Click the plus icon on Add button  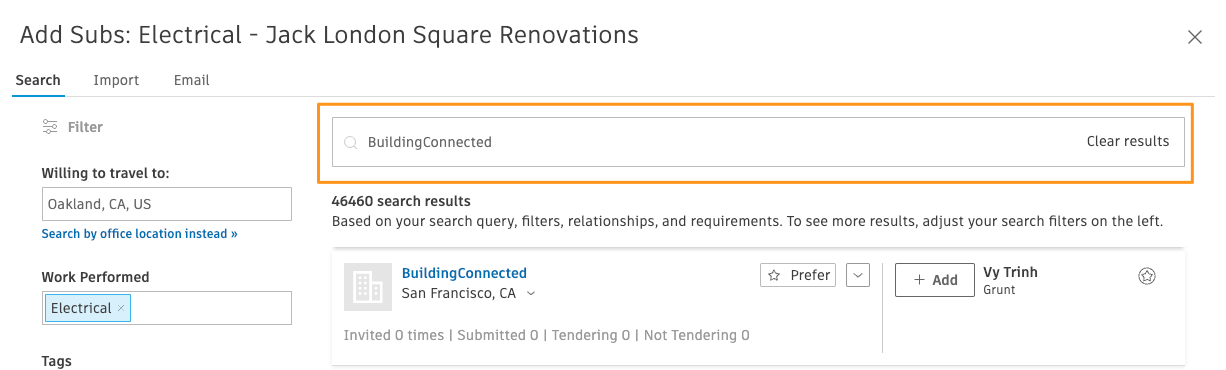tap(919, 280)
